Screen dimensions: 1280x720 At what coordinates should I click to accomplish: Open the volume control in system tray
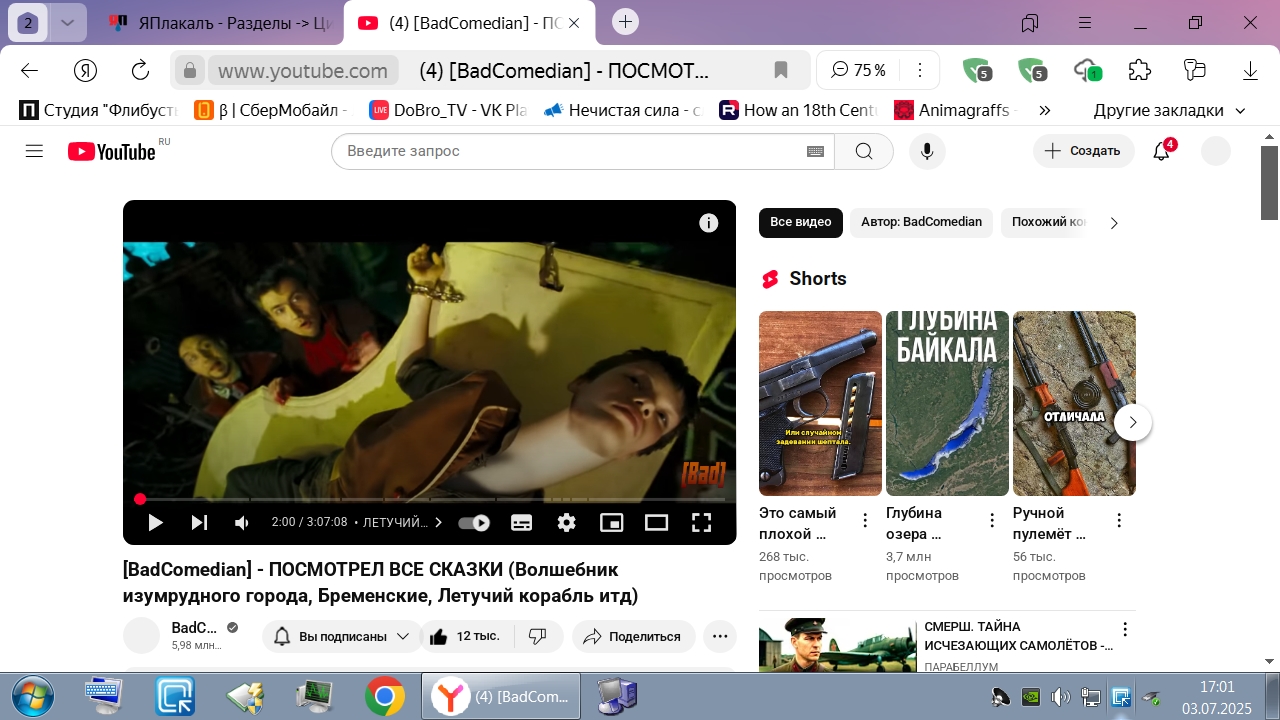1060,697
